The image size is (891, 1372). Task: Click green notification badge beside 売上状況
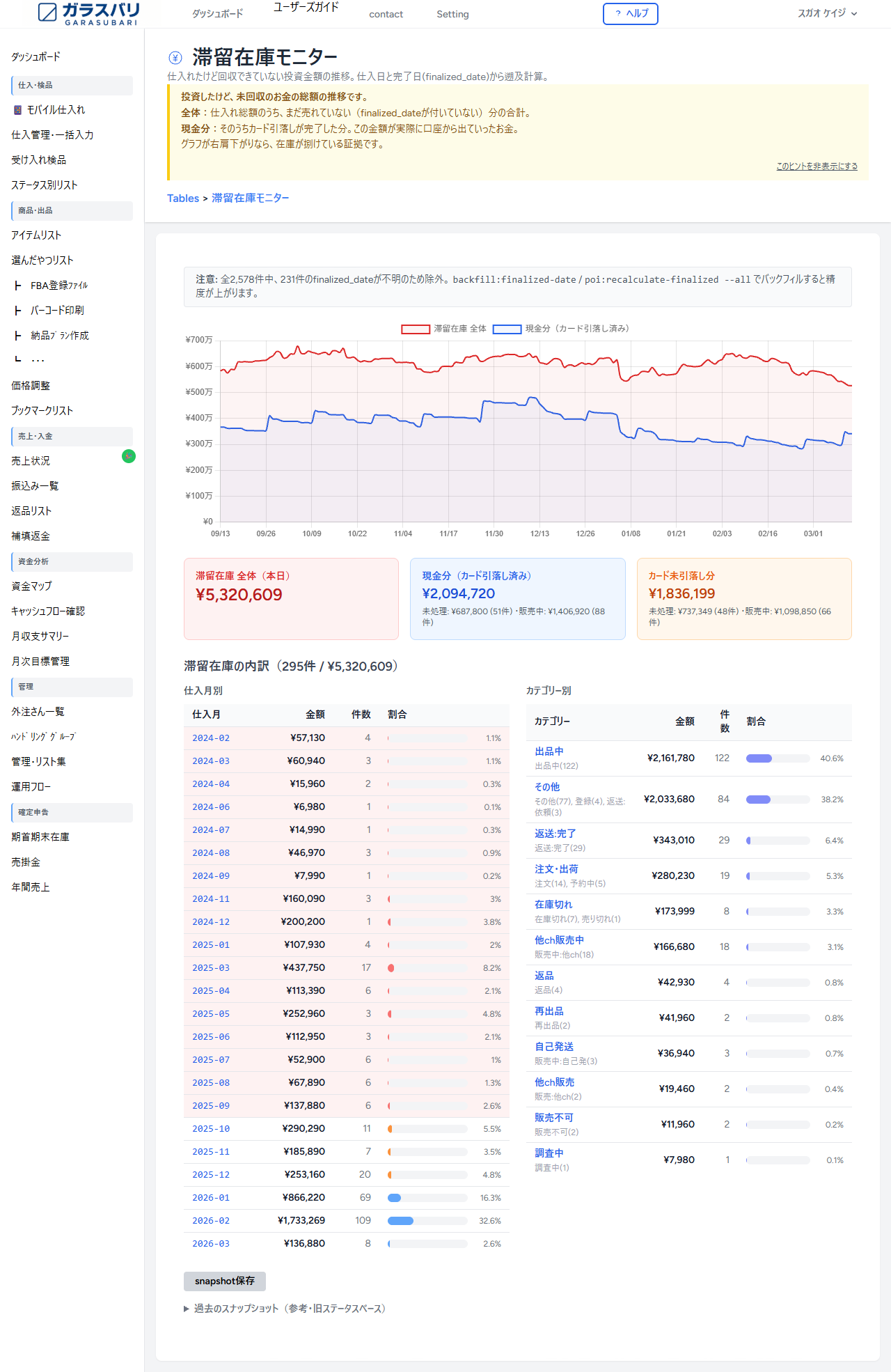(129, 456)
